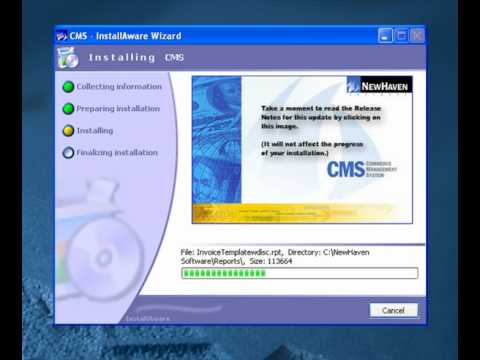The width and height of the screenshot is (480, 360).
Task: Click the green Collecting information status icon
Action: point(68,87)
